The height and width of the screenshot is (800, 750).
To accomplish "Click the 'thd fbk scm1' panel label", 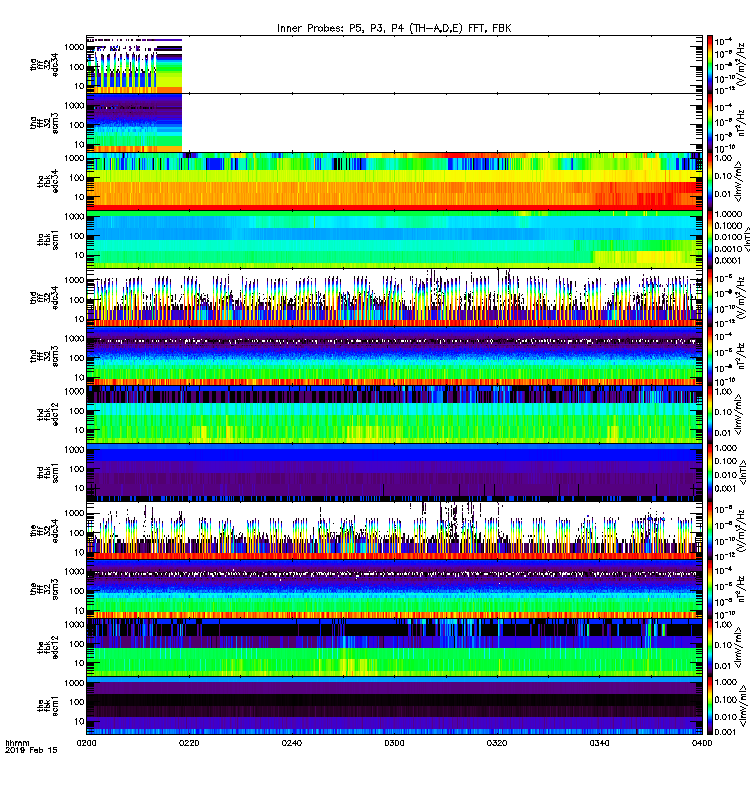I will [48, 472].
